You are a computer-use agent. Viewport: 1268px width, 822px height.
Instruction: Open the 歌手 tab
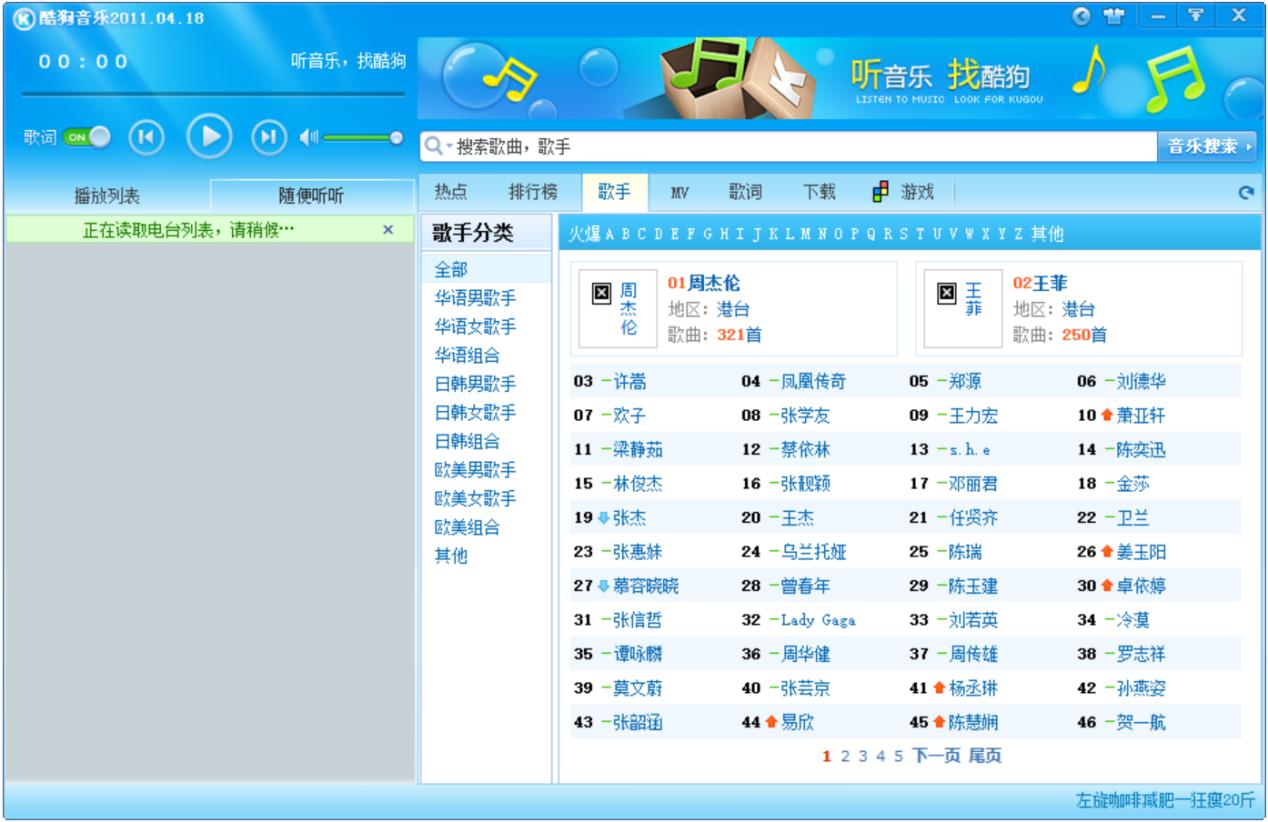[615, 192]
